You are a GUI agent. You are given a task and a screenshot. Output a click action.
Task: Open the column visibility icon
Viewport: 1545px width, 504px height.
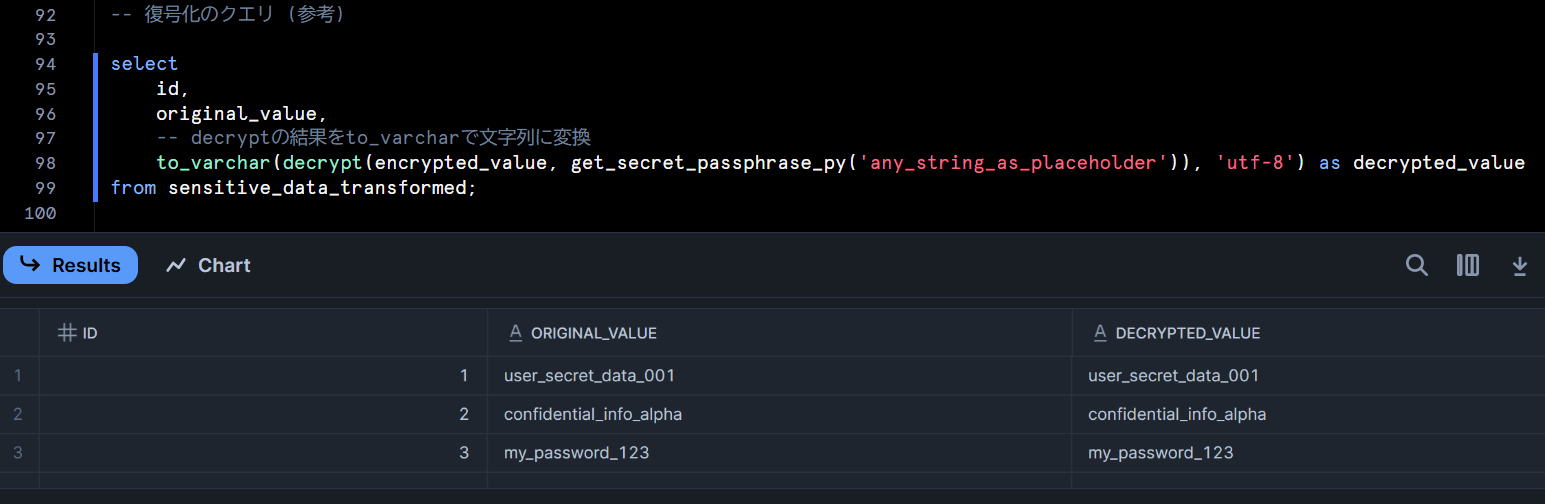tap(1468, 265)
